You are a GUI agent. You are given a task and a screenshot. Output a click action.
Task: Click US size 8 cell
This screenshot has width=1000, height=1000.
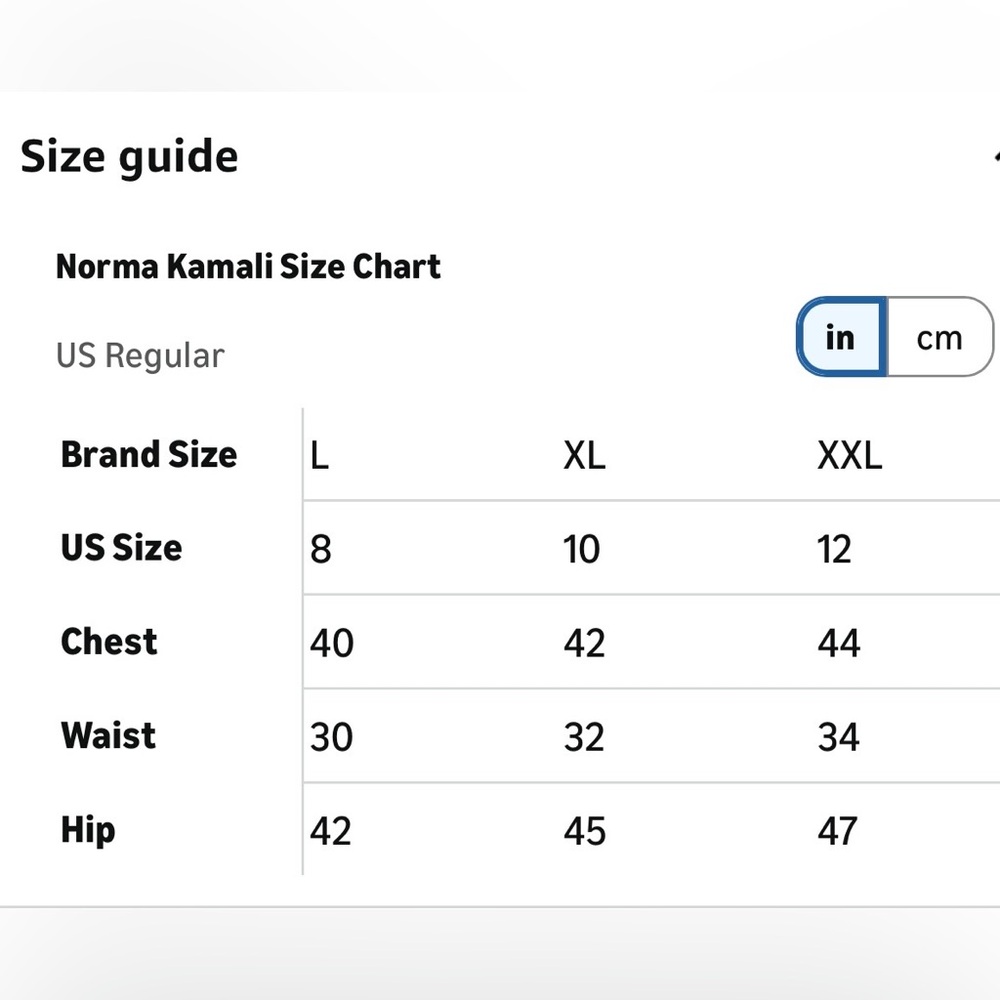click(321, 549)
